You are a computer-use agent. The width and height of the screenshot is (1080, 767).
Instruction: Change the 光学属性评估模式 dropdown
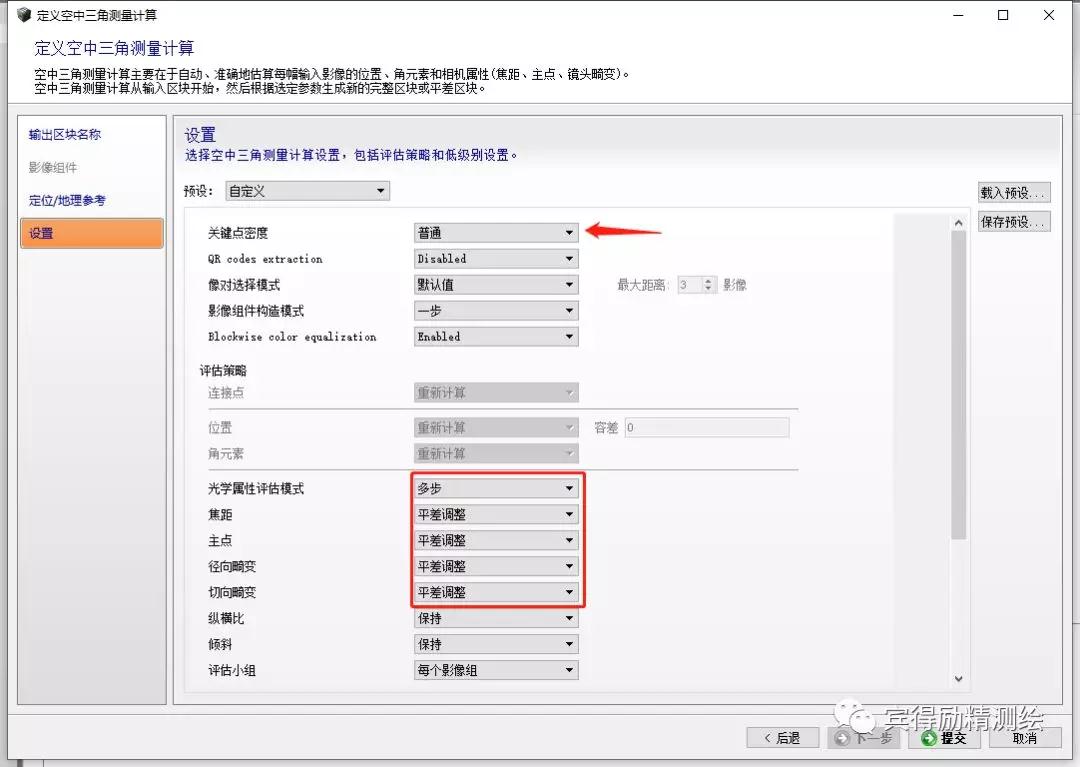click(x=496, y=489)
